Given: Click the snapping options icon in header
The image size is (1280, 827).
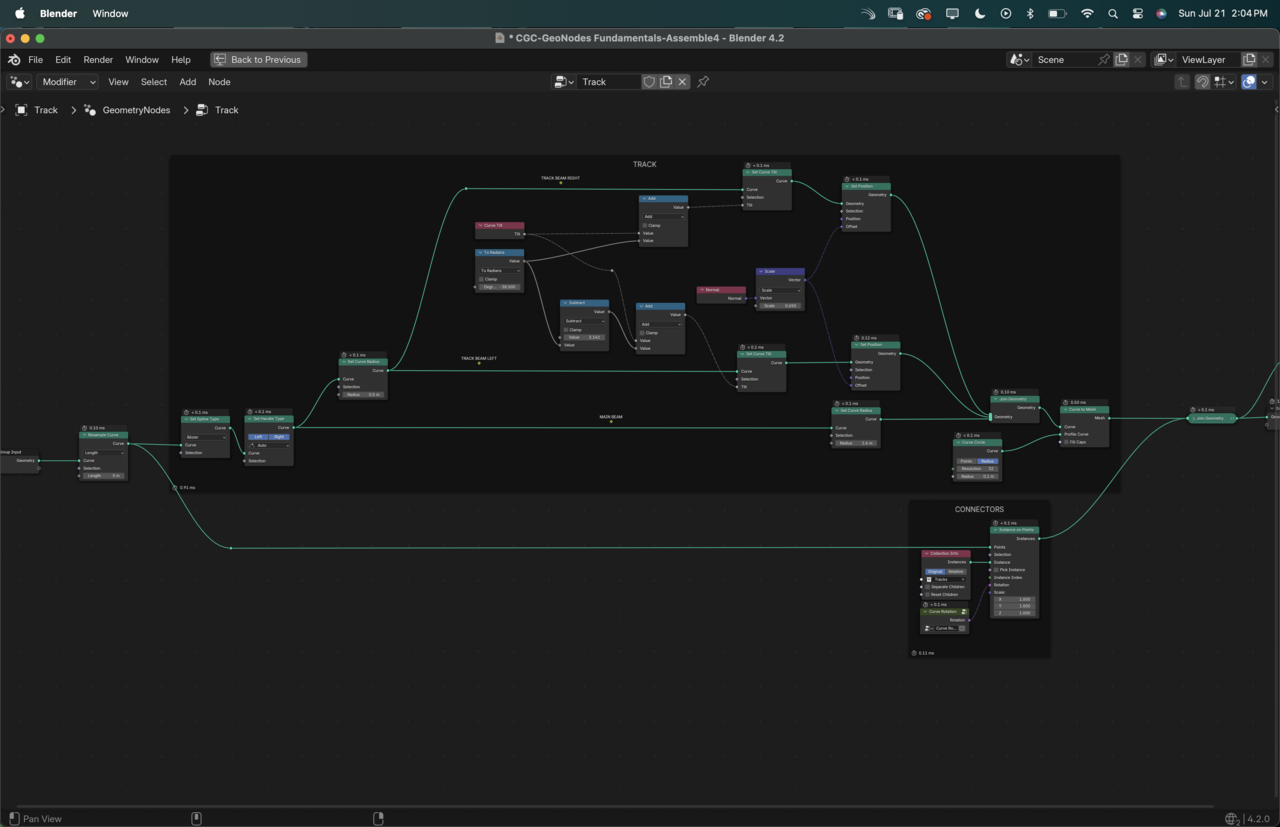Looking at the screenshot, I should pos(1222,82).
